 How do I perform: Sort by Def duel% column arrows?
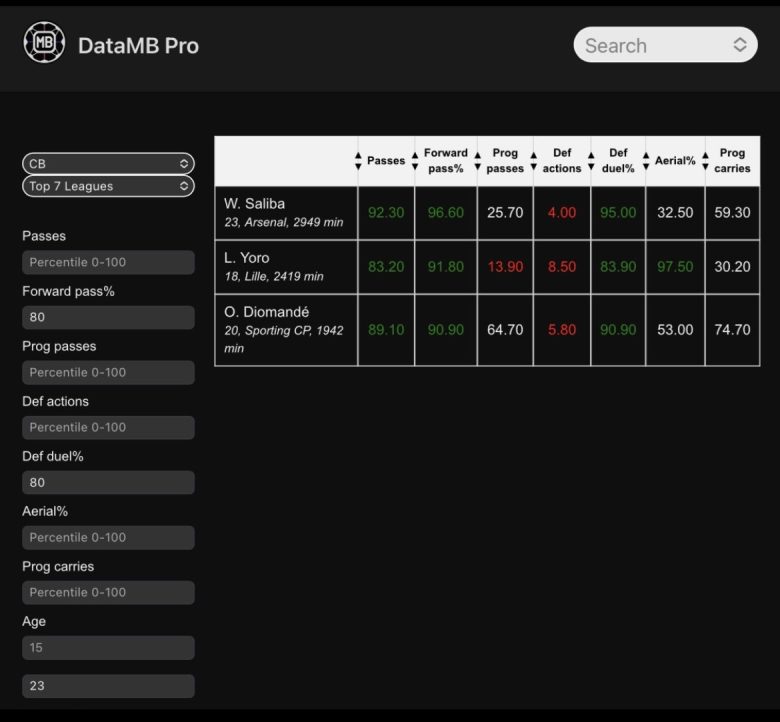coord(593,161)
